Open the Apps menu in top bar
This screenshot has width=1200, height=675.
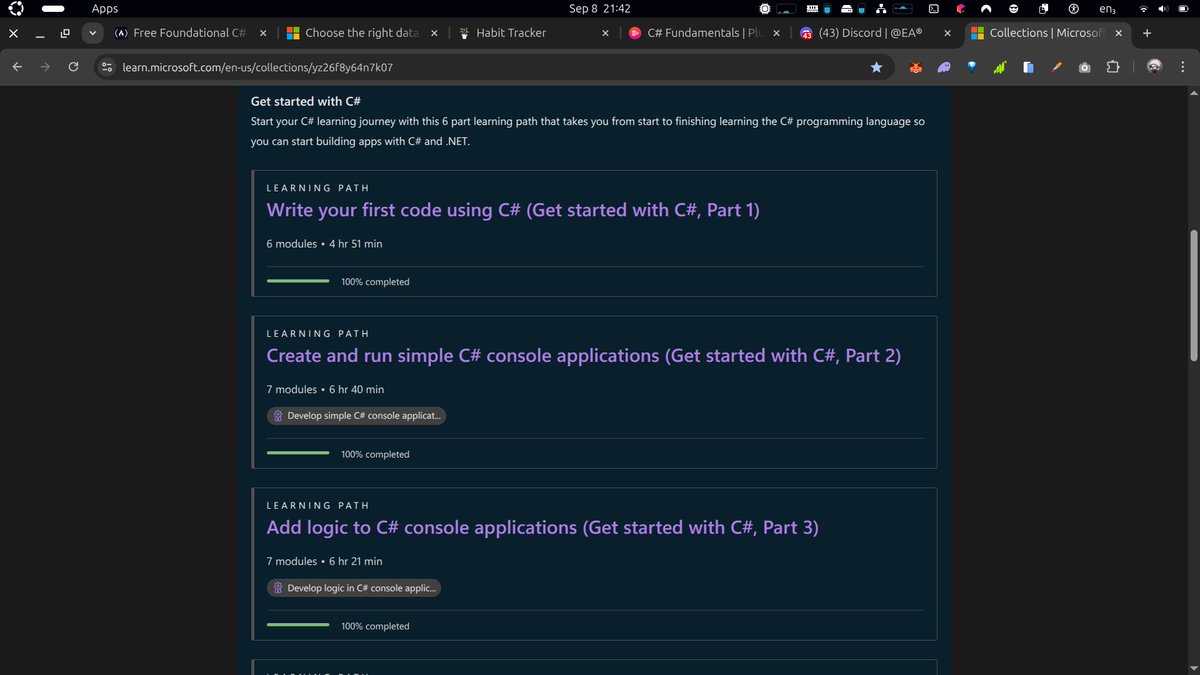(105, 9)
